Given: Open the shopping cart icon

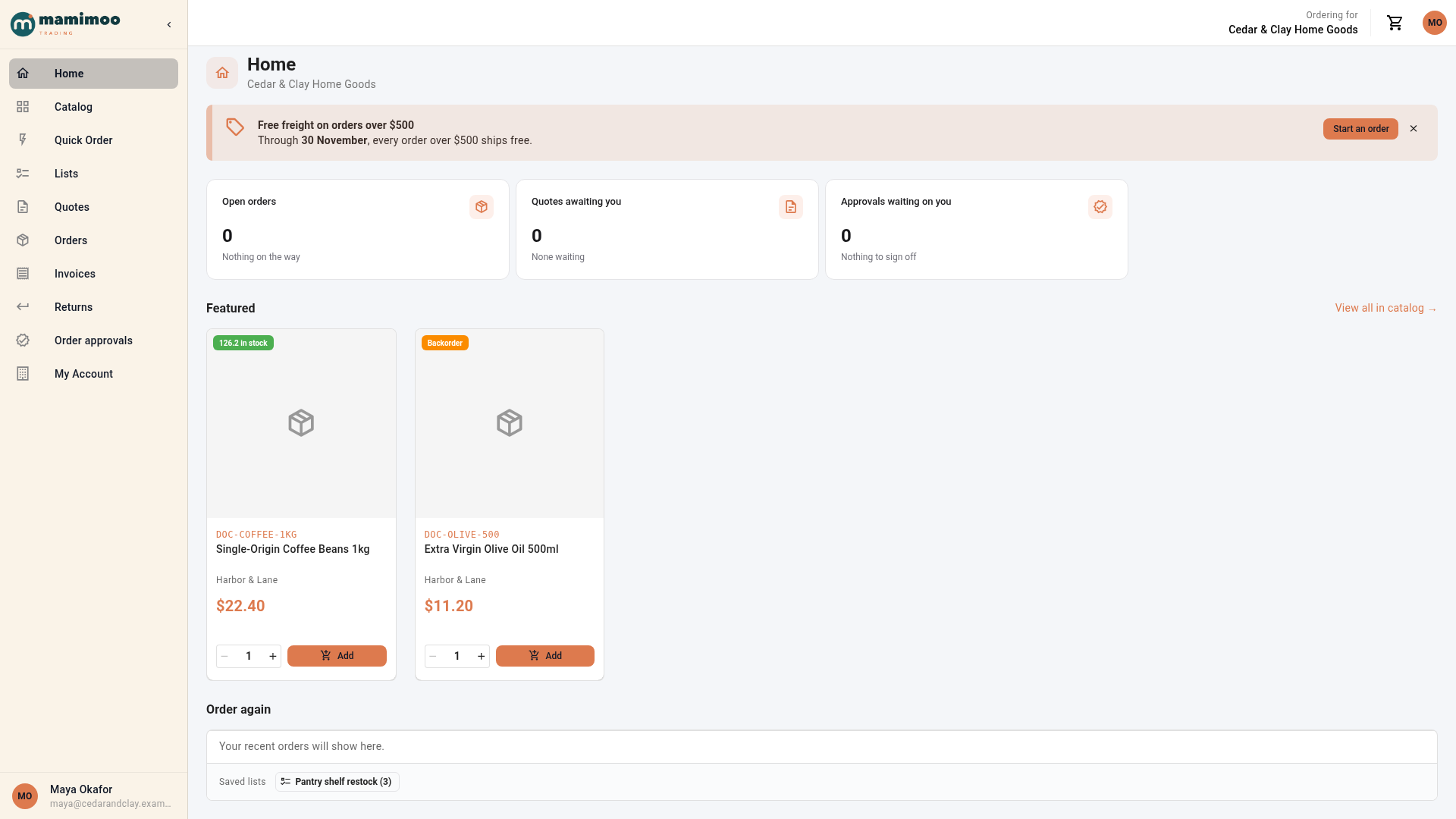Looking at the screenshot, I should tap(1395, 23).
